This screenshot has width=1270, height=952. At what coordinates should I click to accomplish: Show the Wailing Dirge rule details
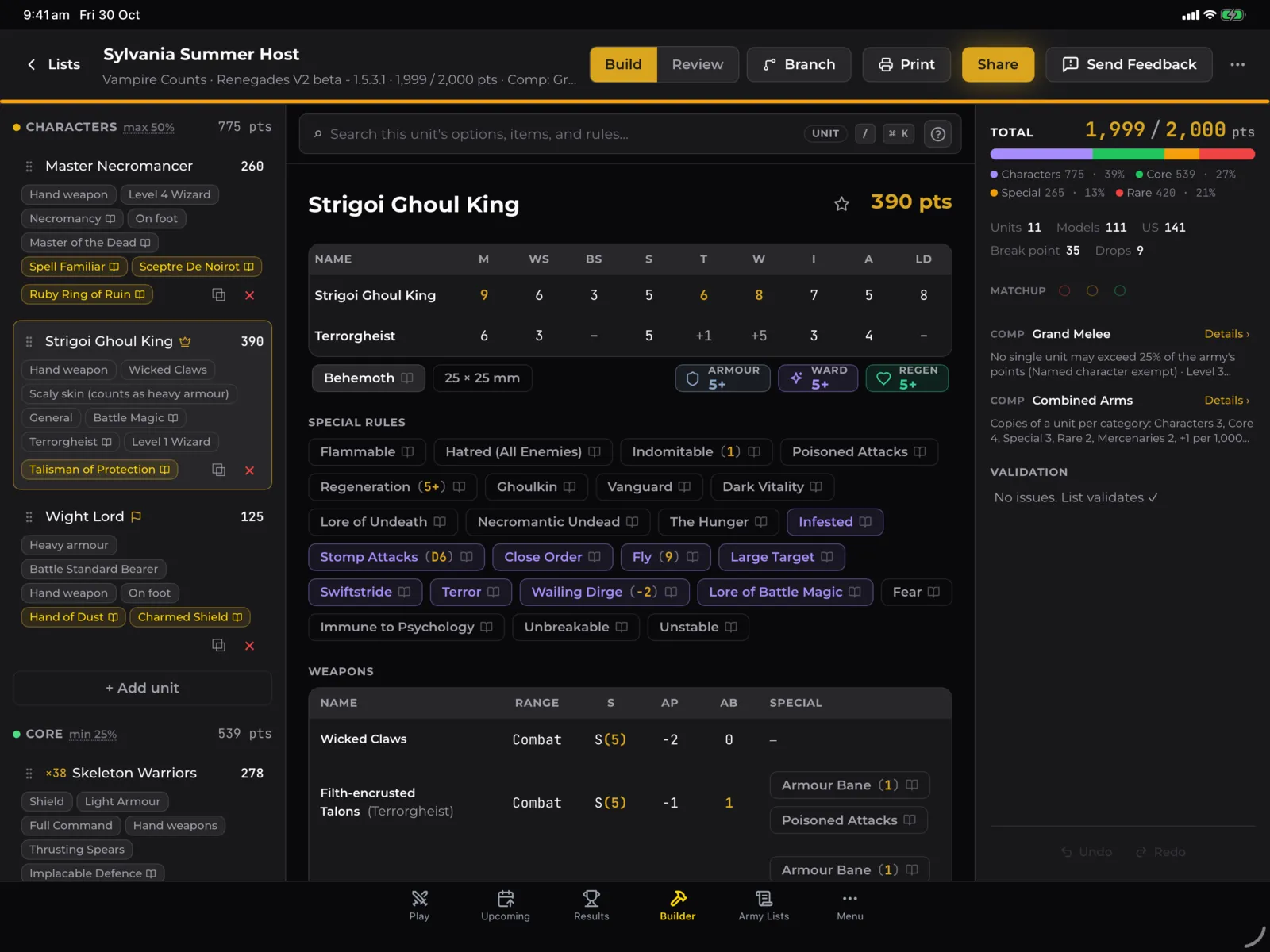604,592
